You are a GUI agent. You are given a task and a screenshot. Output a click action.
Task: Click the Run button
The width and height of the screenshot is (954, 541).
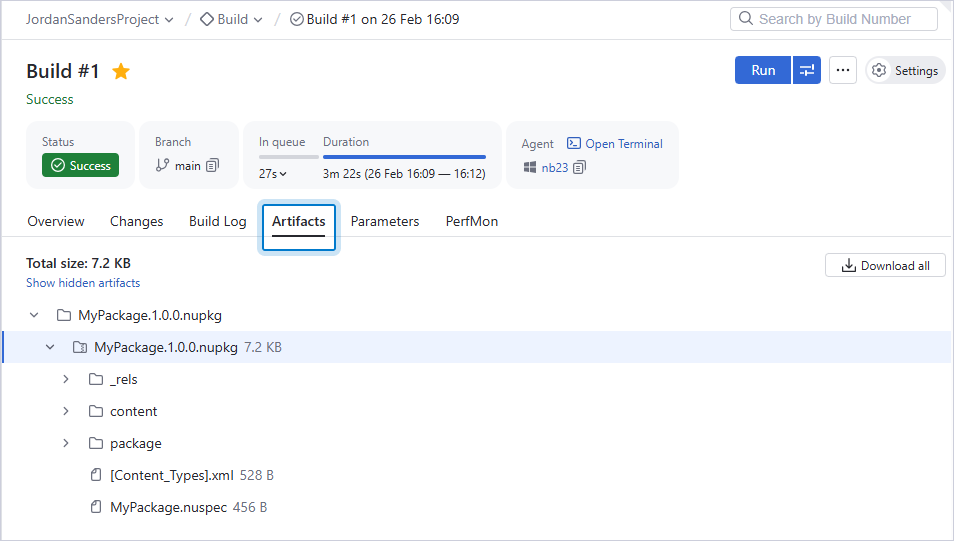click(763, 70)
